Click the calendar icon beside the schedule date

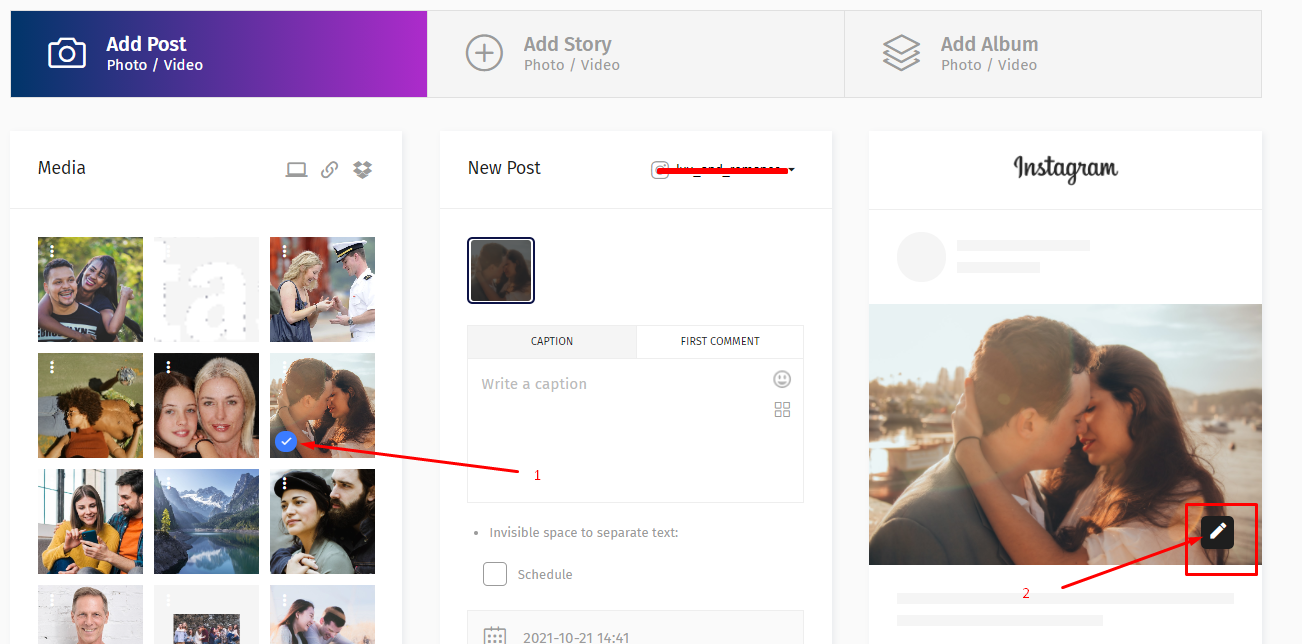[x=494, y=636]
